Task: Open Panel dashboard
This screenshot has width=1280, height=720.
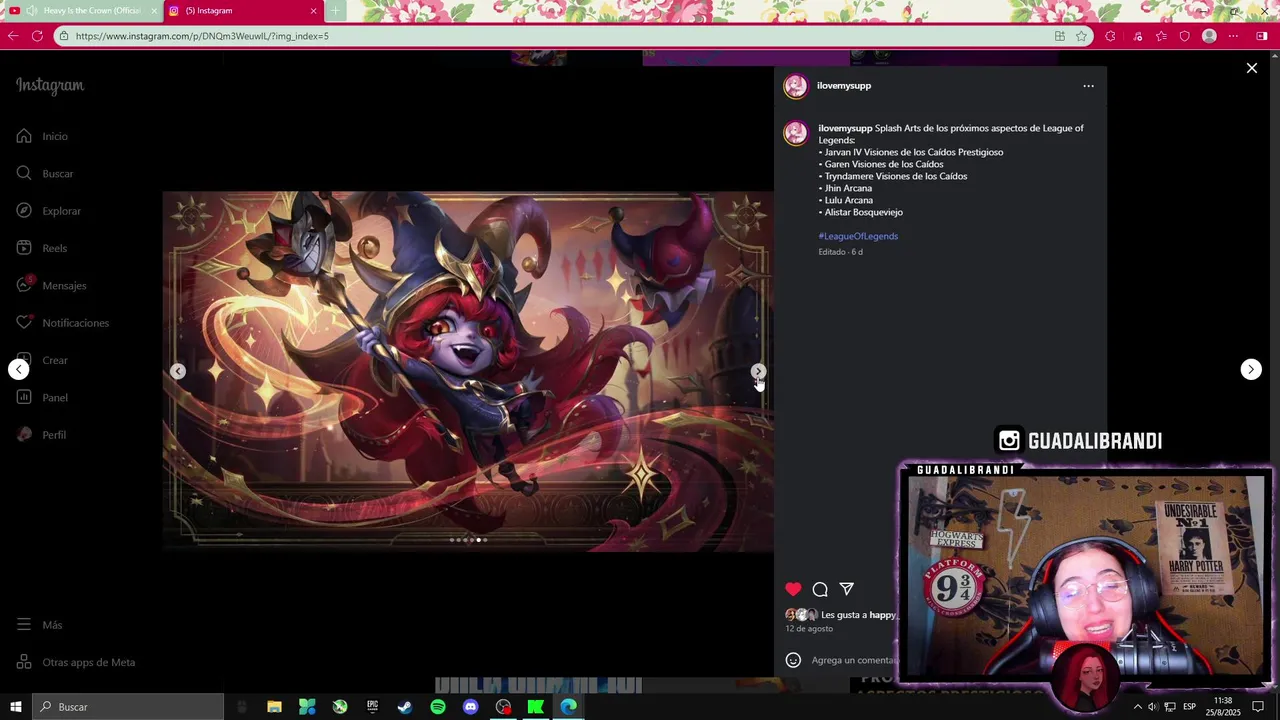Action: (42, 397)
